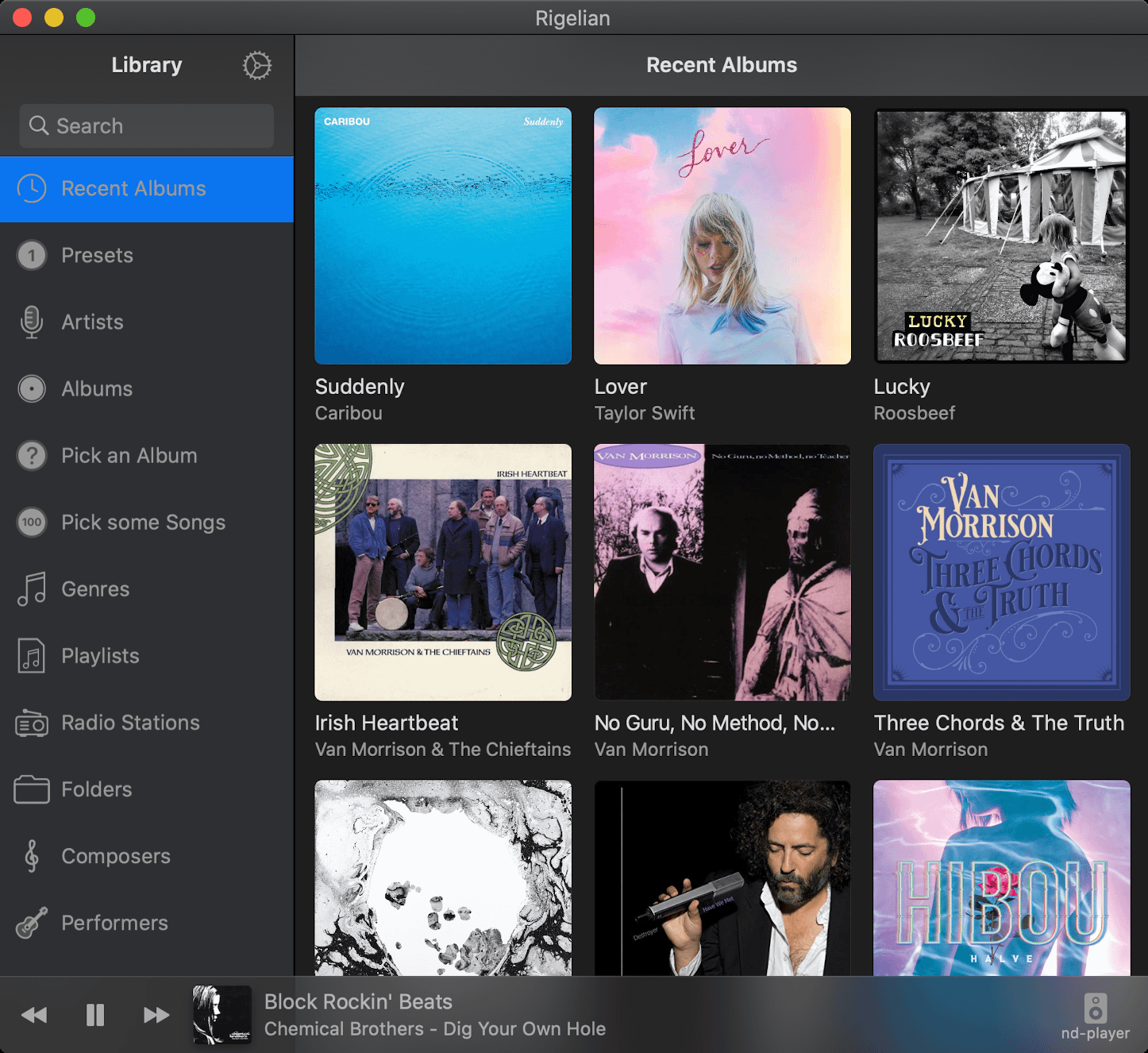Skip to the next track
The height and width of the screenshot is (1053, 1148).
click(x=156, y=1014)
